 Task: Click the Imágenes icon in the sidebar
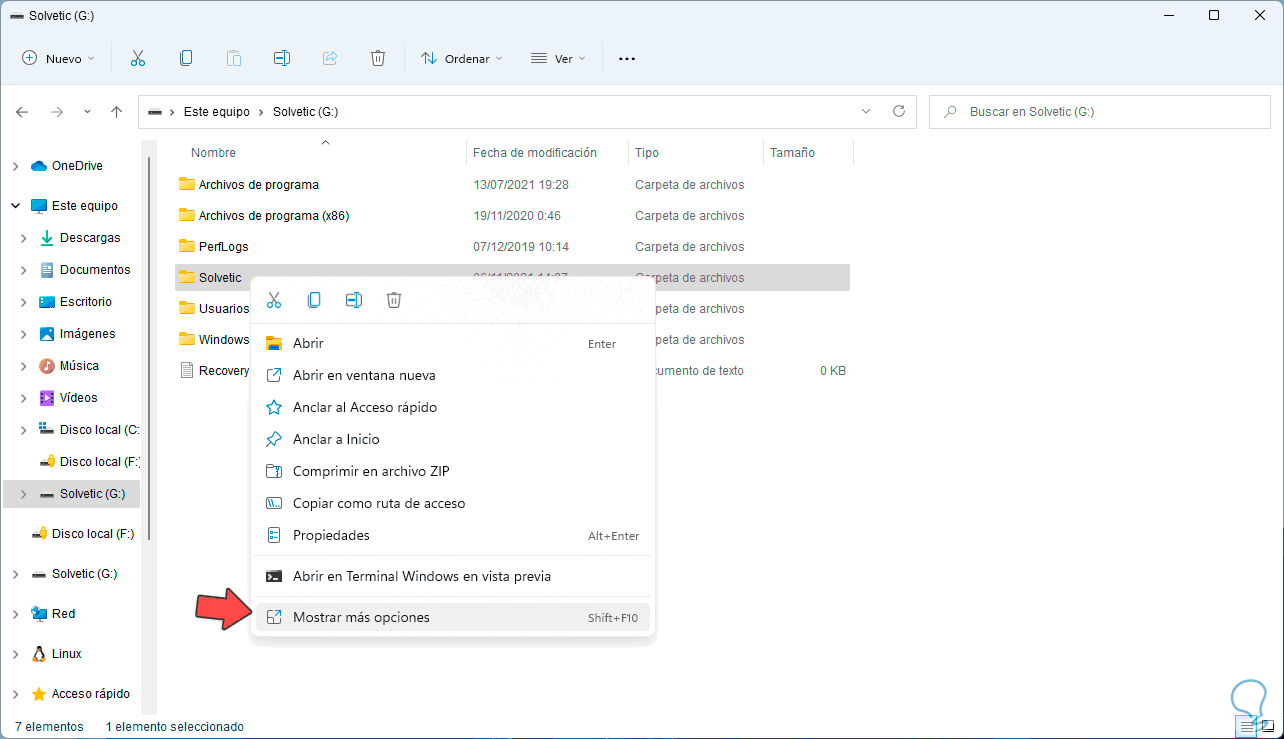tap(47, 334)
